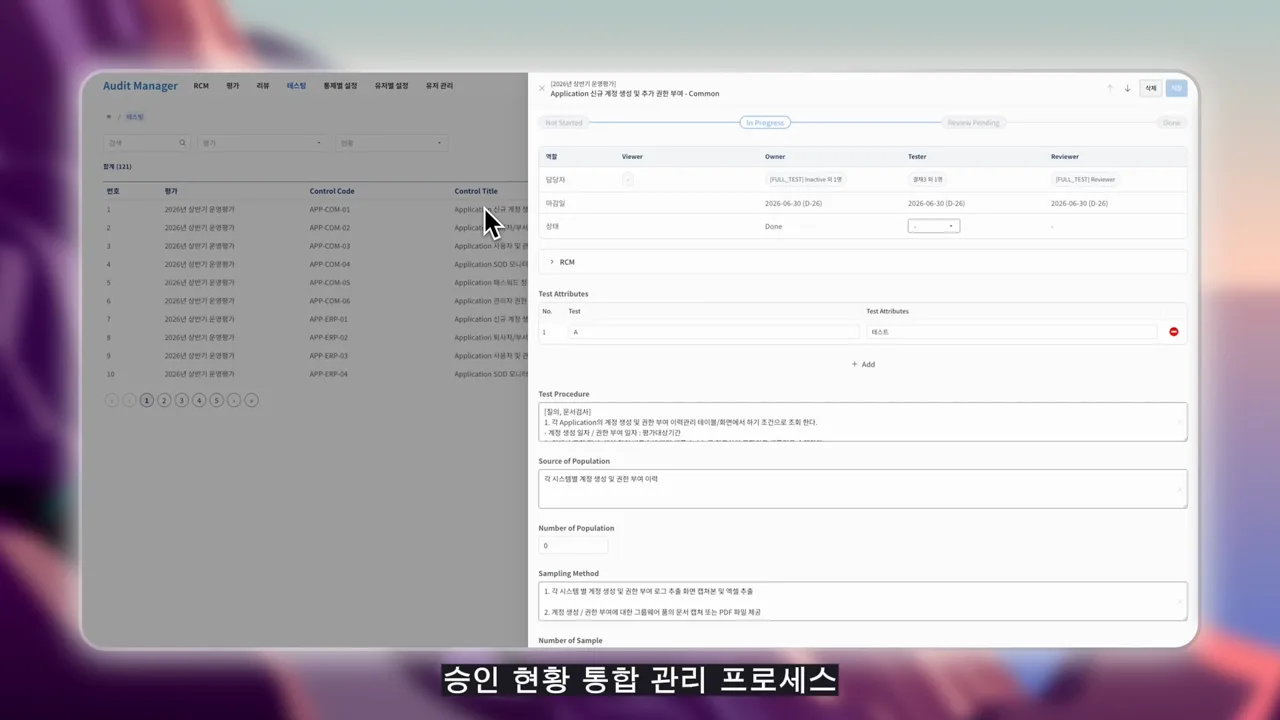Open the 유저 관리 menu
1280x720 pixels.
click(x=439, y=86)
